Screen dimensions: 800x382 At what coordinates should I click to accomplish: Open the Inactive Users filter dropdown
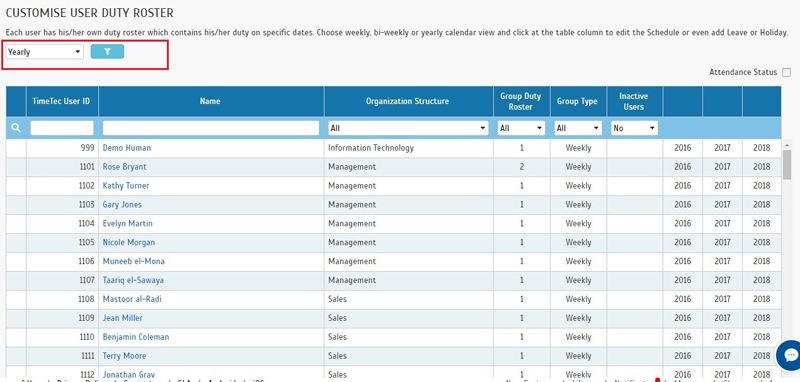[x=635, y=128]
